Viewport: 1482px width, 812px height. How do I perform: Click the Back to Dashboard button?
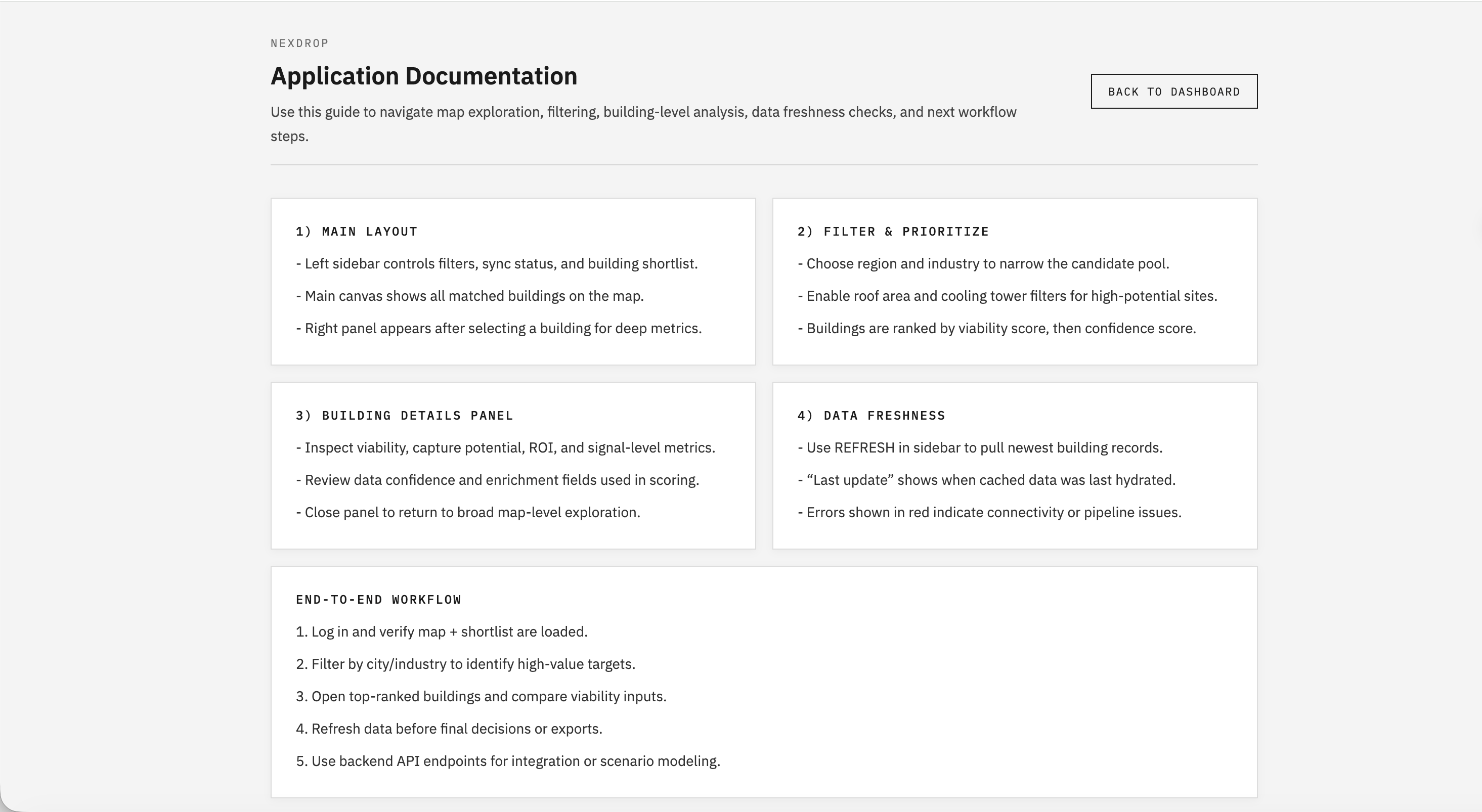[x=1173, y=92]
